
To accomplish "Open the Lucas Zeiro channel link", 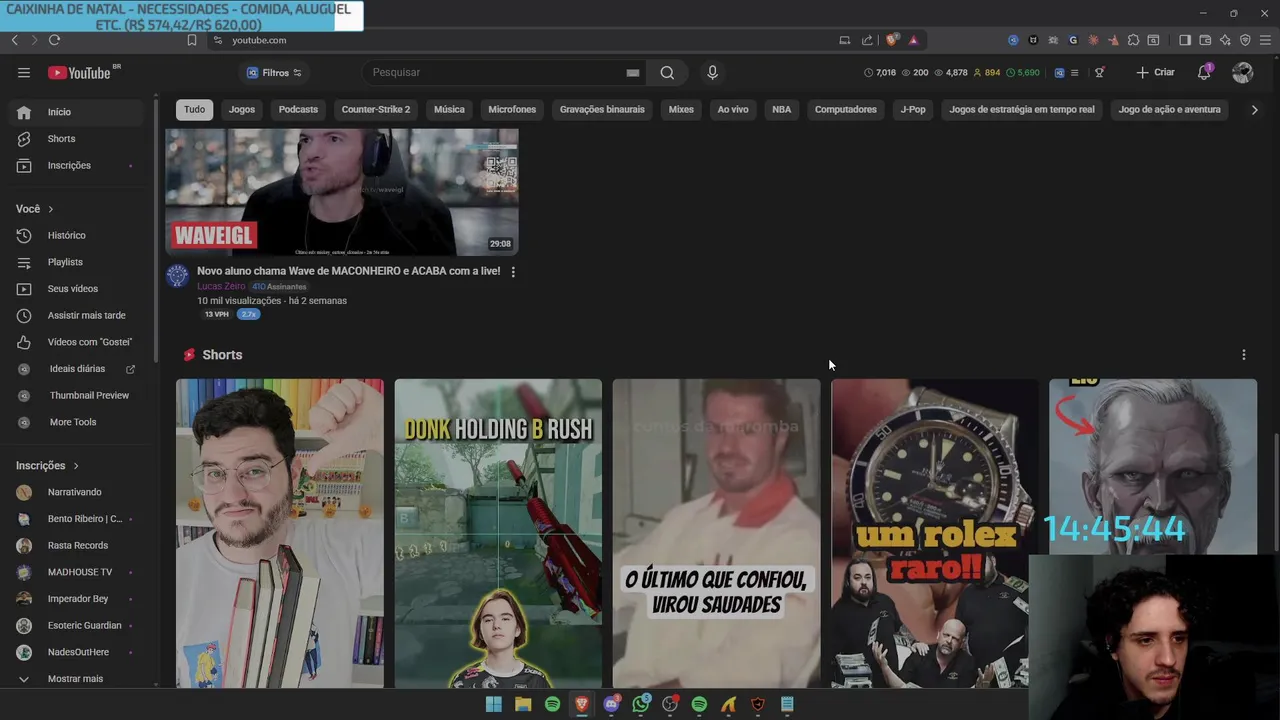I will [221, 286].
